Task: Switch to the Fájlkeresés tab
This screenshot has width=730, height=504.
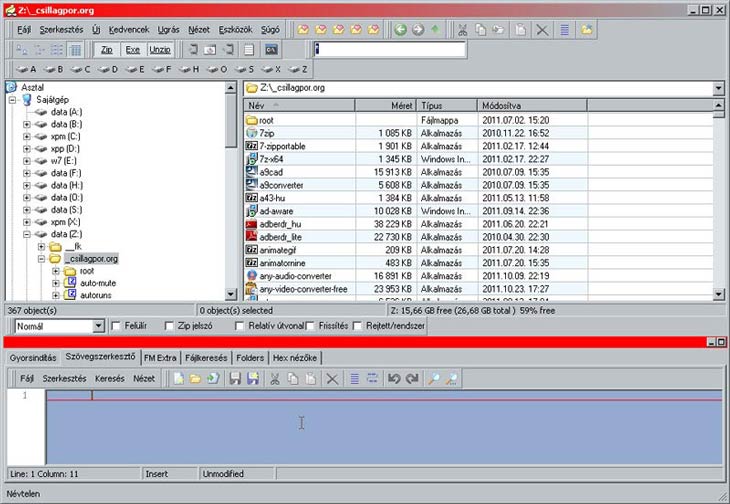Action: [x=206, y=358]
